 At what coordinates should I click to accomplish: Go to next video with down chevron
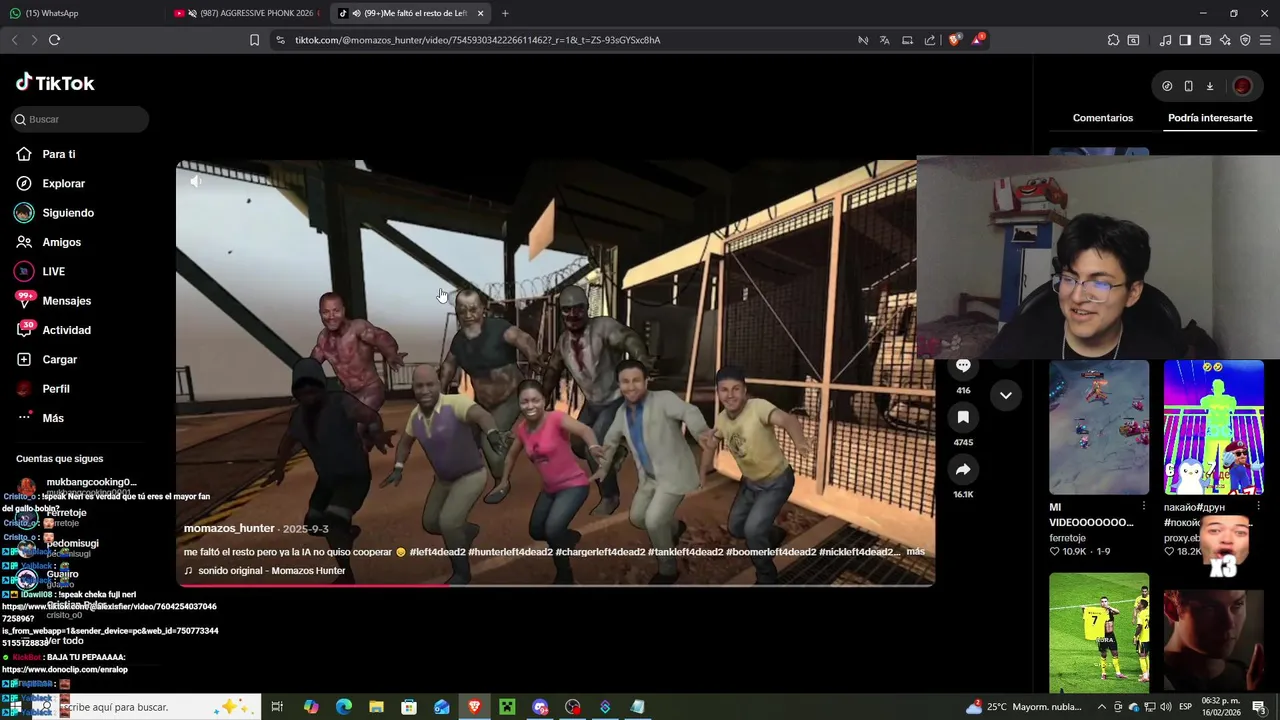[x=1006, y=395]
